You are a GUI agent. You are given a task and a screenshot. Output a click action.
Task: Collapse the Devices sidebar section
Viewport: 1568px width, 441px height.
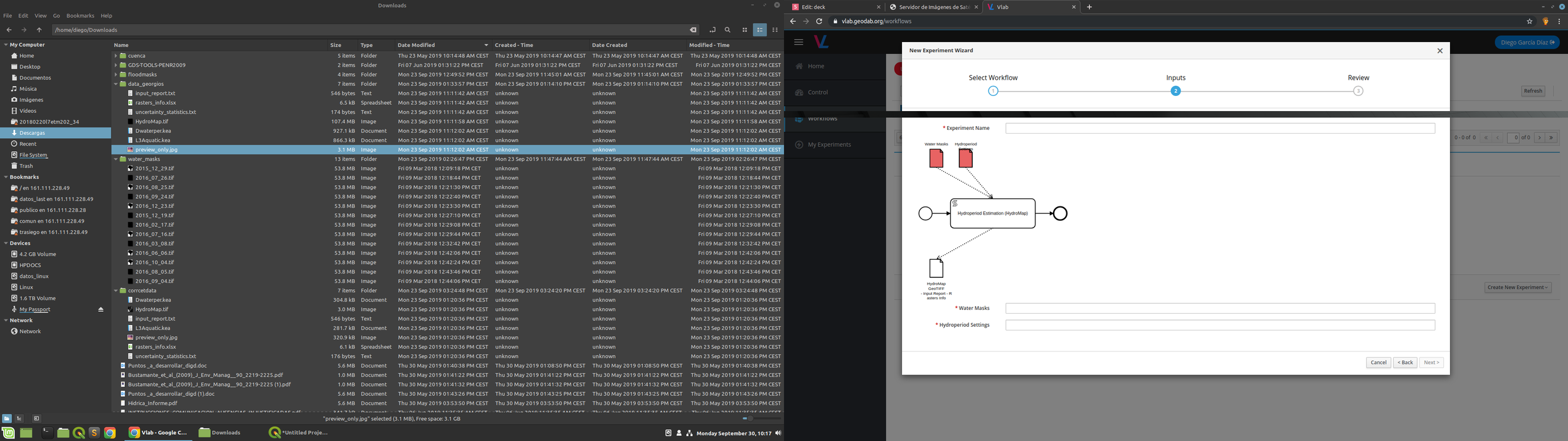[x=6, y=243]
